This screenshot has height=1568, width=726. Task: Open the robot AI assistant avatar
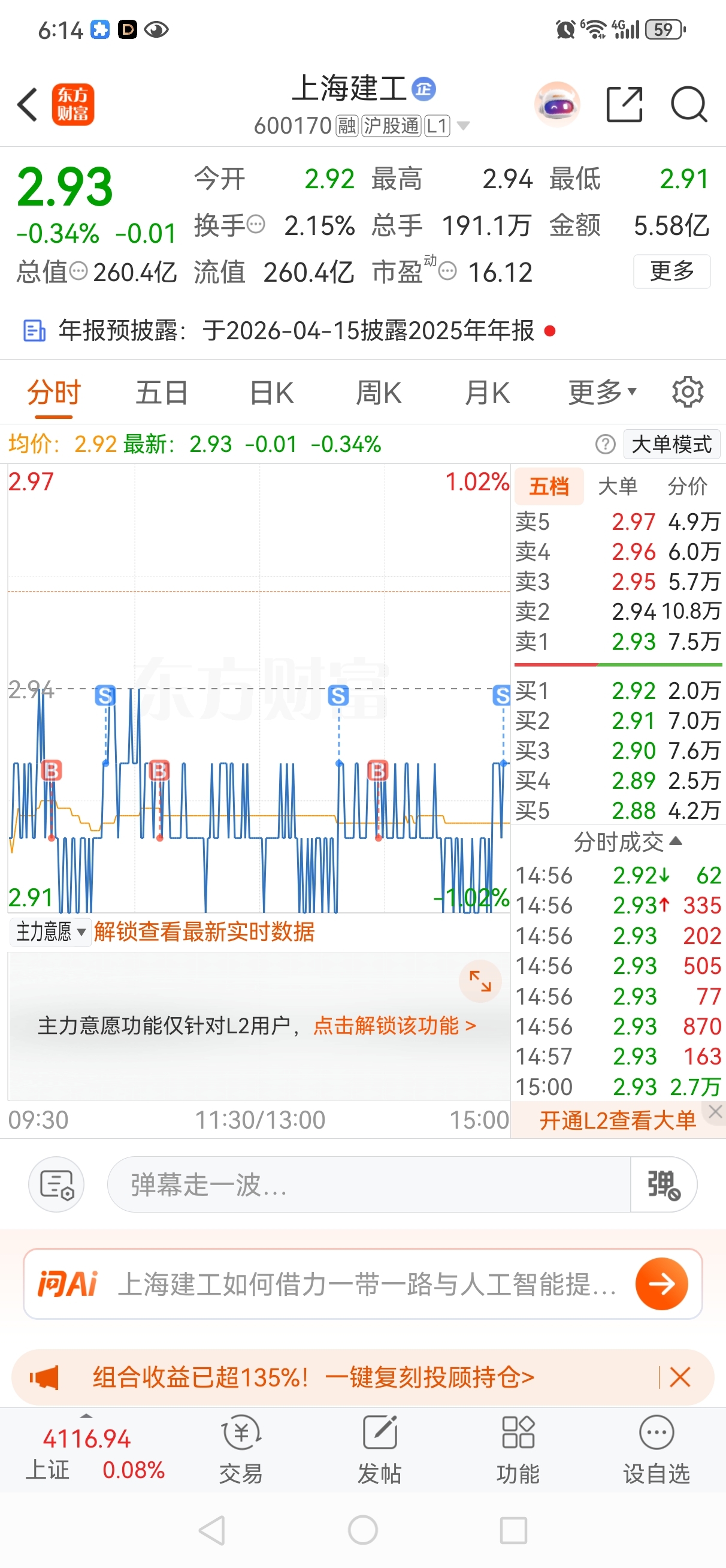[557, 104]
